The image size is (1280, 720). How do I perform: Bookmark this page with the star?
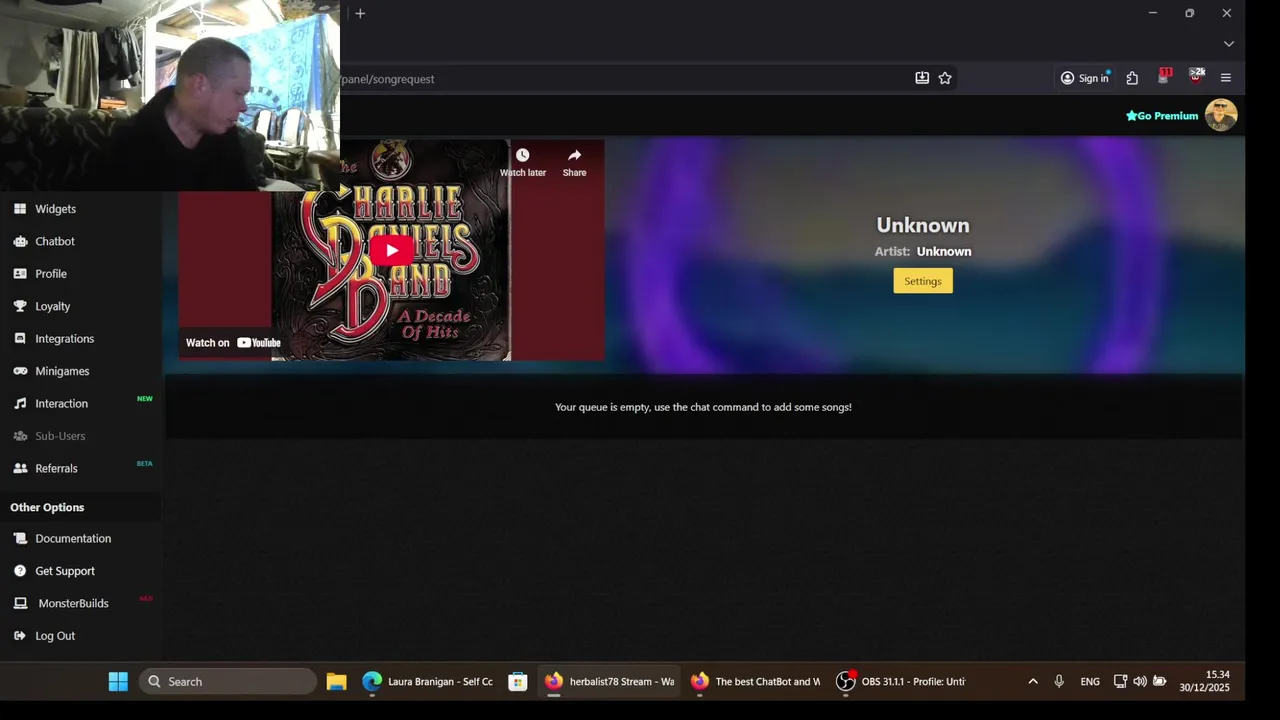945,78
